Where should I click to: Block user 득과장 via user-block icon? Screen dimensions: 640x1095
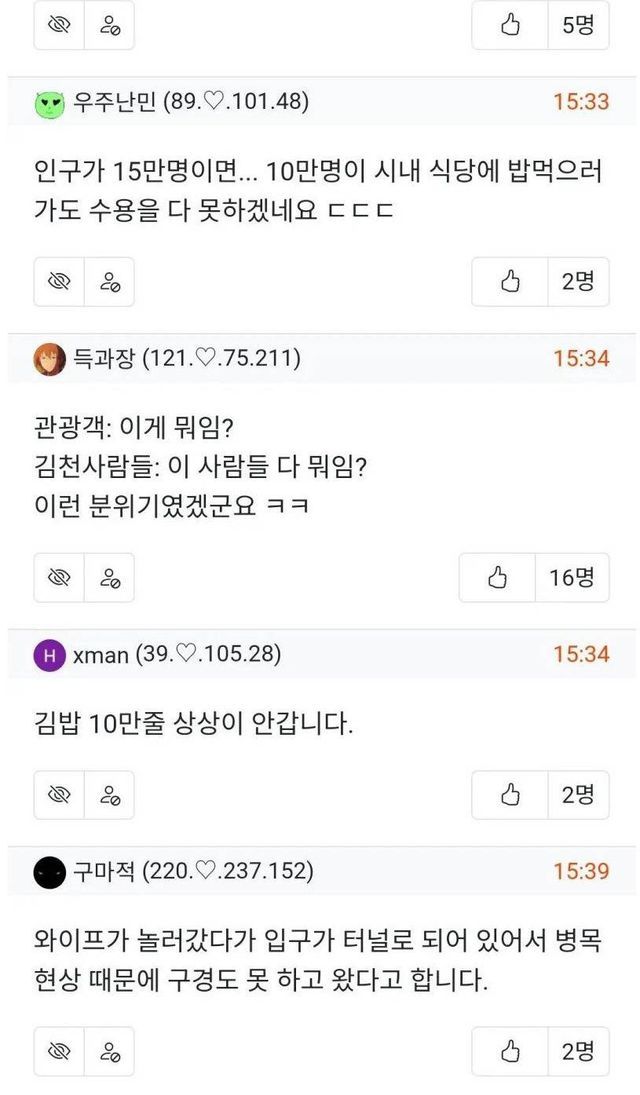(x=109, y=578)
